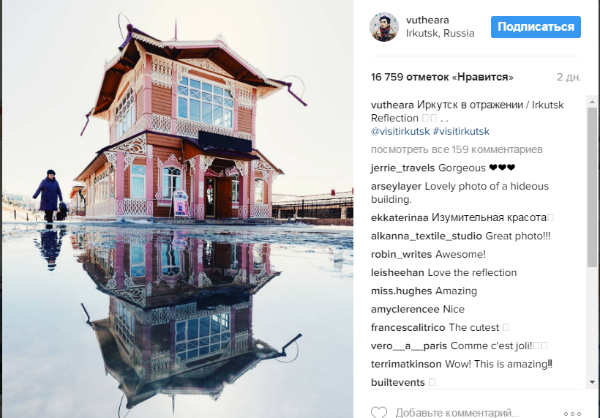Open builtevents commenter profile
This screenshot has height=418, width=600.
398,382
